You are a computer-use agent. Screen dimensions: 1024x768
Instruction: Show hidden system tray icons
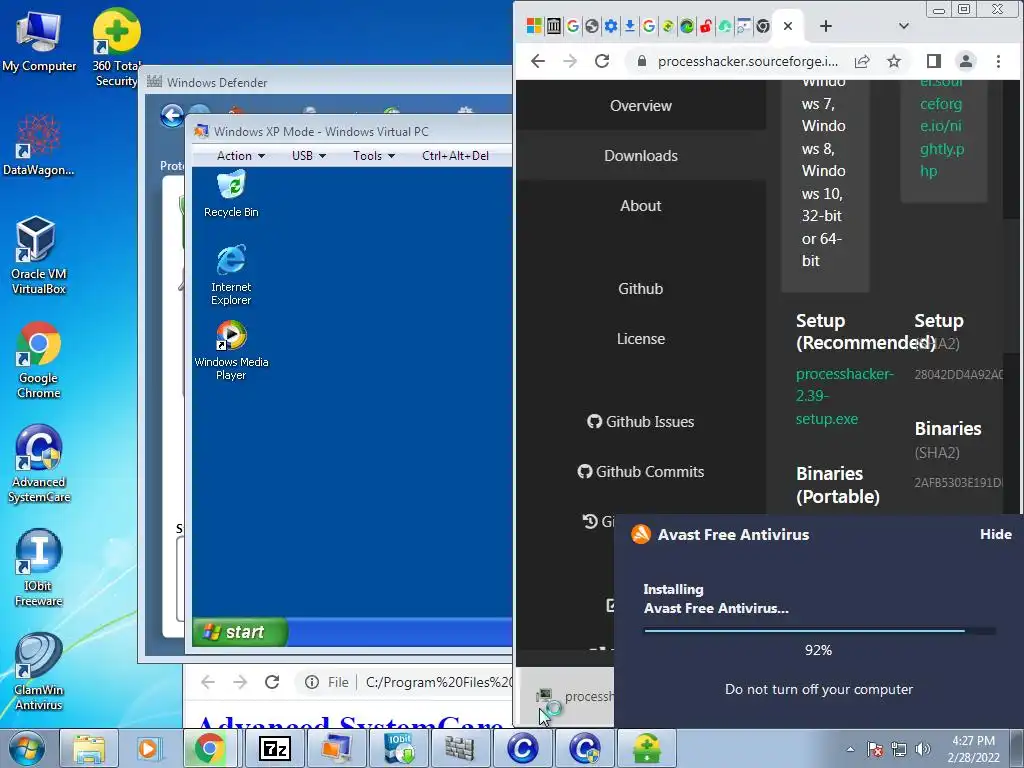(x=850, y=749)
